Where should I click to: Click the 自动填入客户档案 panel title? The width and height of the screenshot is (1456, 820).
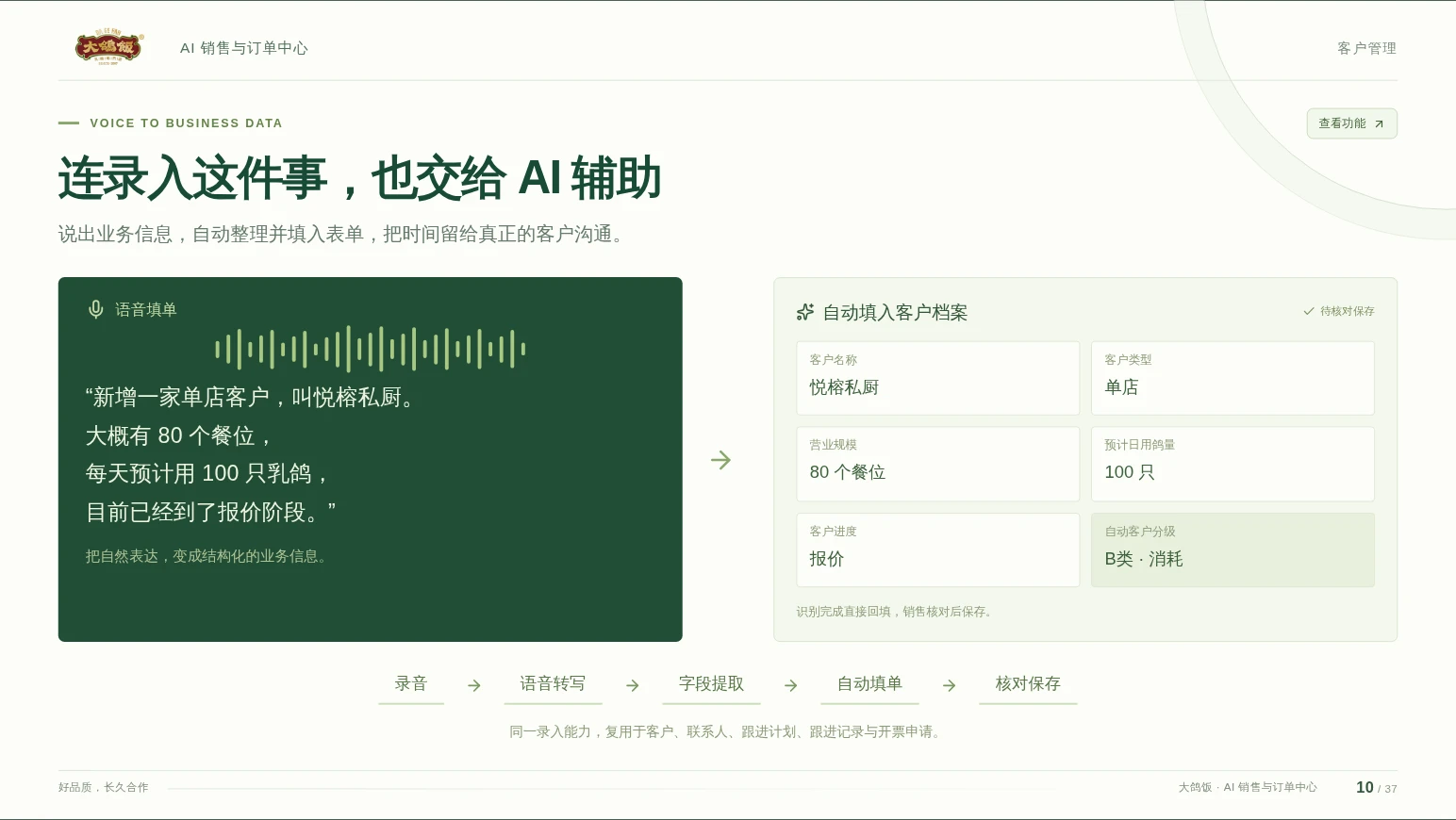pos(895,313)
